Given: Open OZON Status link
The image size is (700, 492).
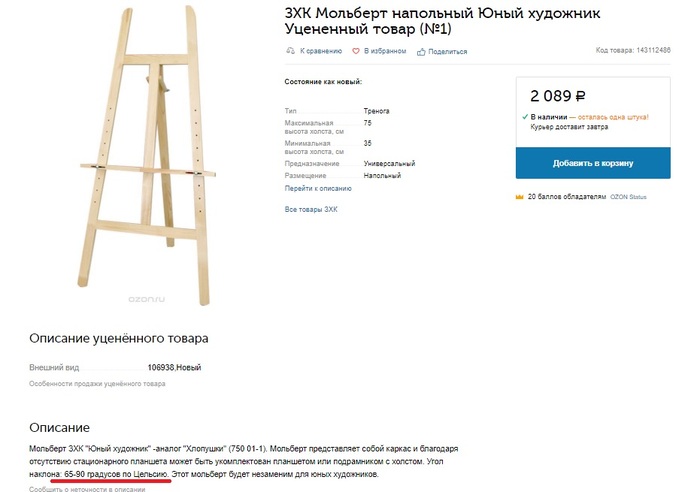Looking at the screenshot, I should point(628,197).
